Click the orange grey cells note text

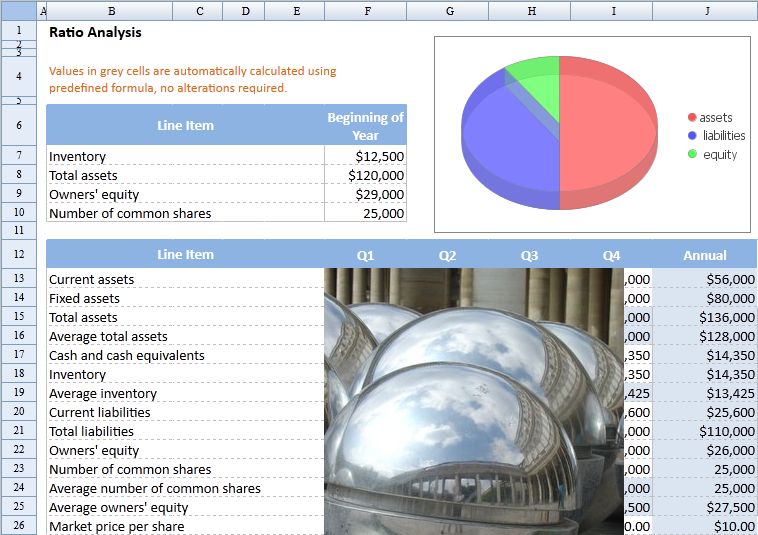coord(192,79)
